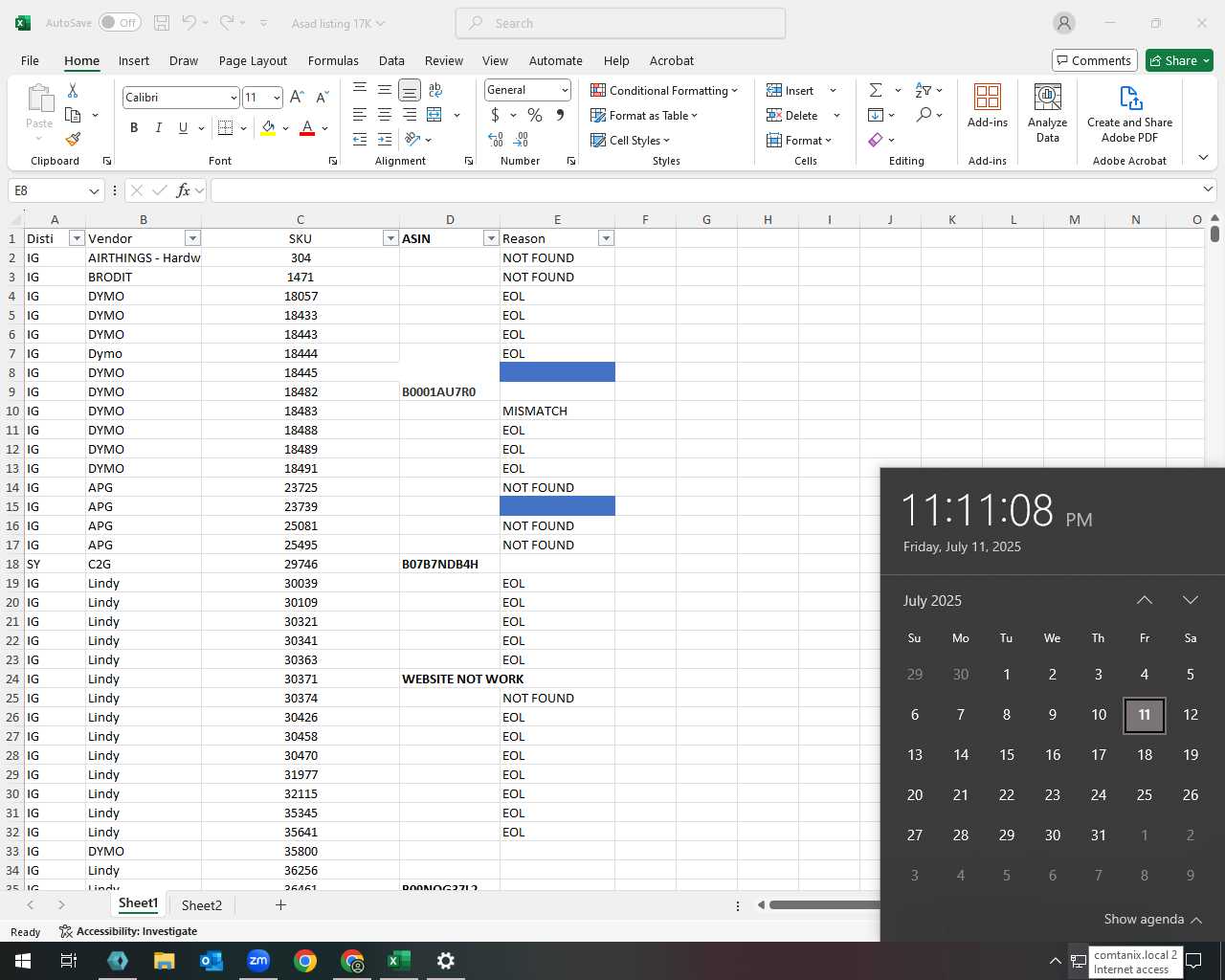This screenshot has width=1225, height=980.
Task: Click the Increase Font Size icon
Action: click(297, 98)
